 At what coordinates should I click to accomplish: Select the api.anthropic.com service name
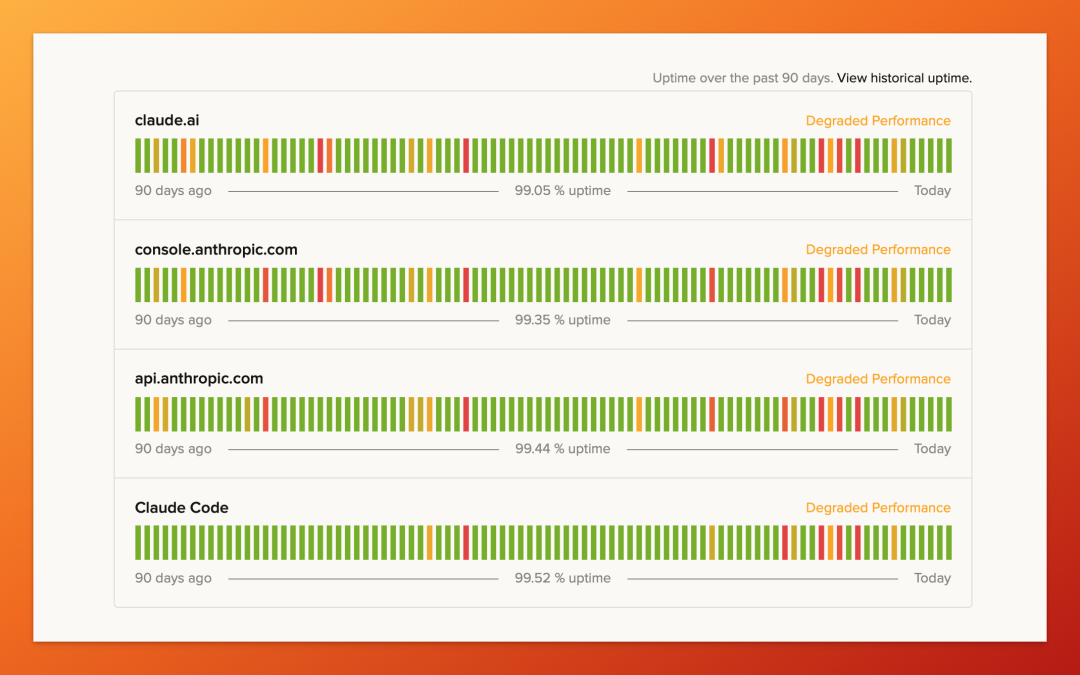199,378
